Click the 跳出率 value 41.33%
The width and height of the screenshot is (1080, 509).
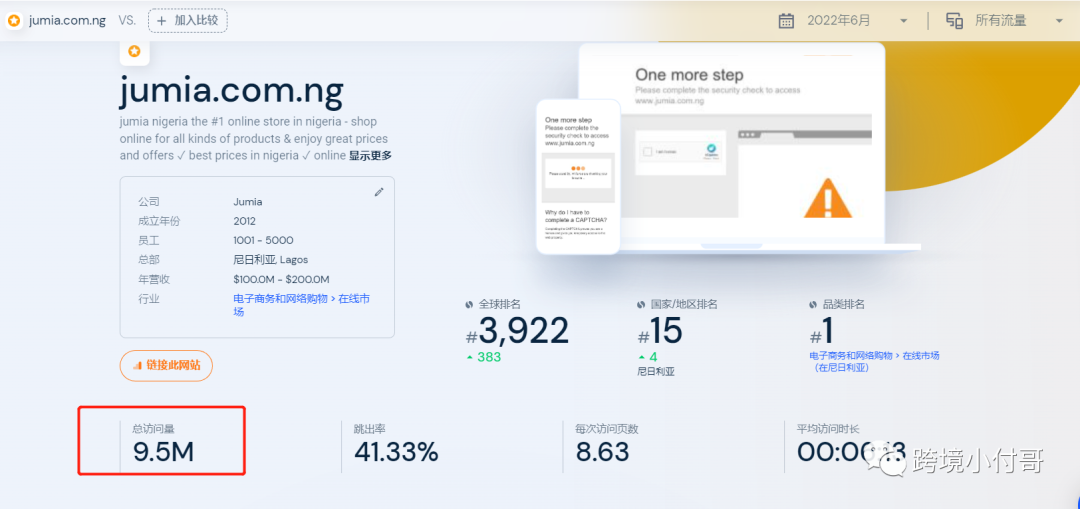click(x=396, y=452)
